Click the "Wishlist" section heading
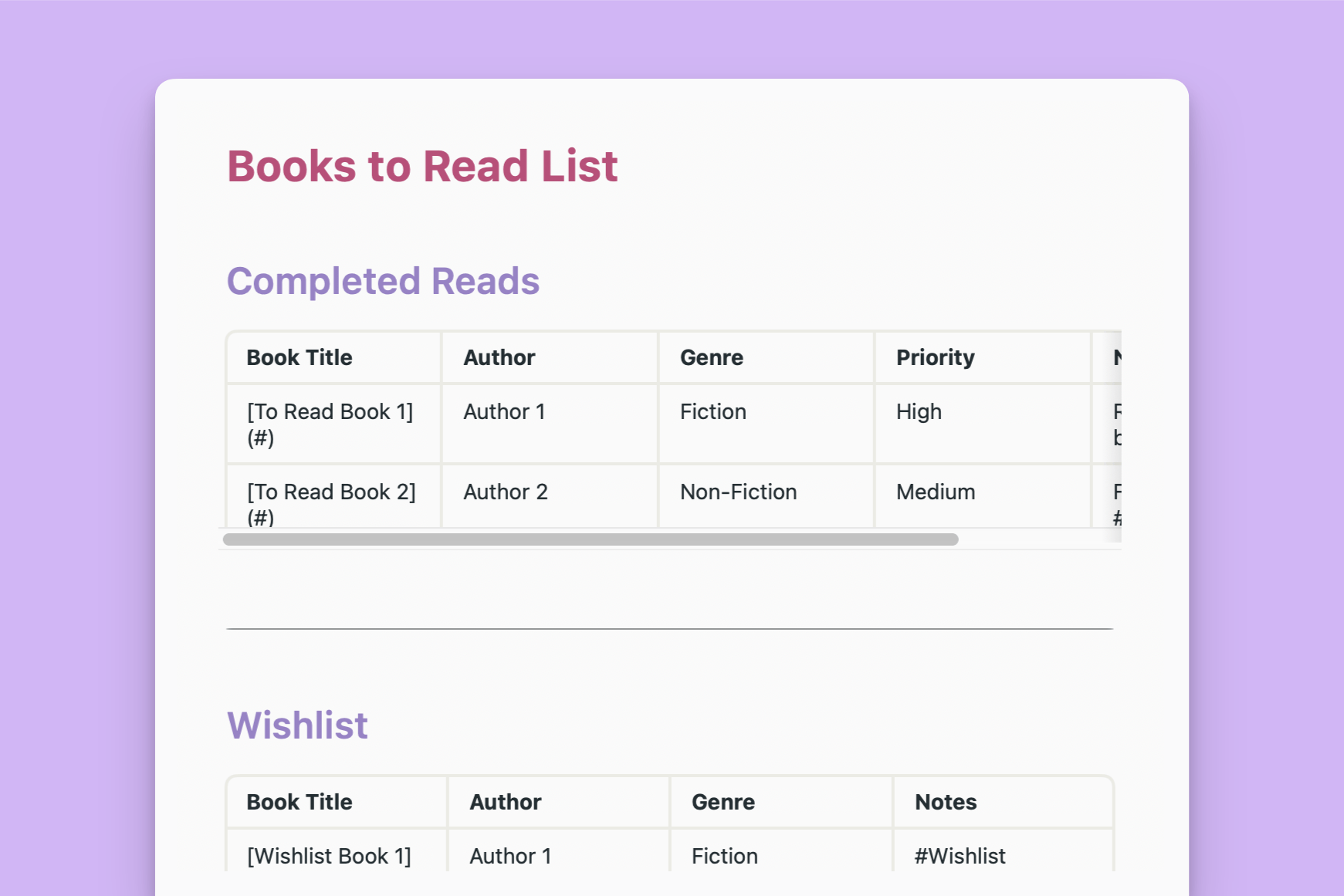 [x=297, y=725]
